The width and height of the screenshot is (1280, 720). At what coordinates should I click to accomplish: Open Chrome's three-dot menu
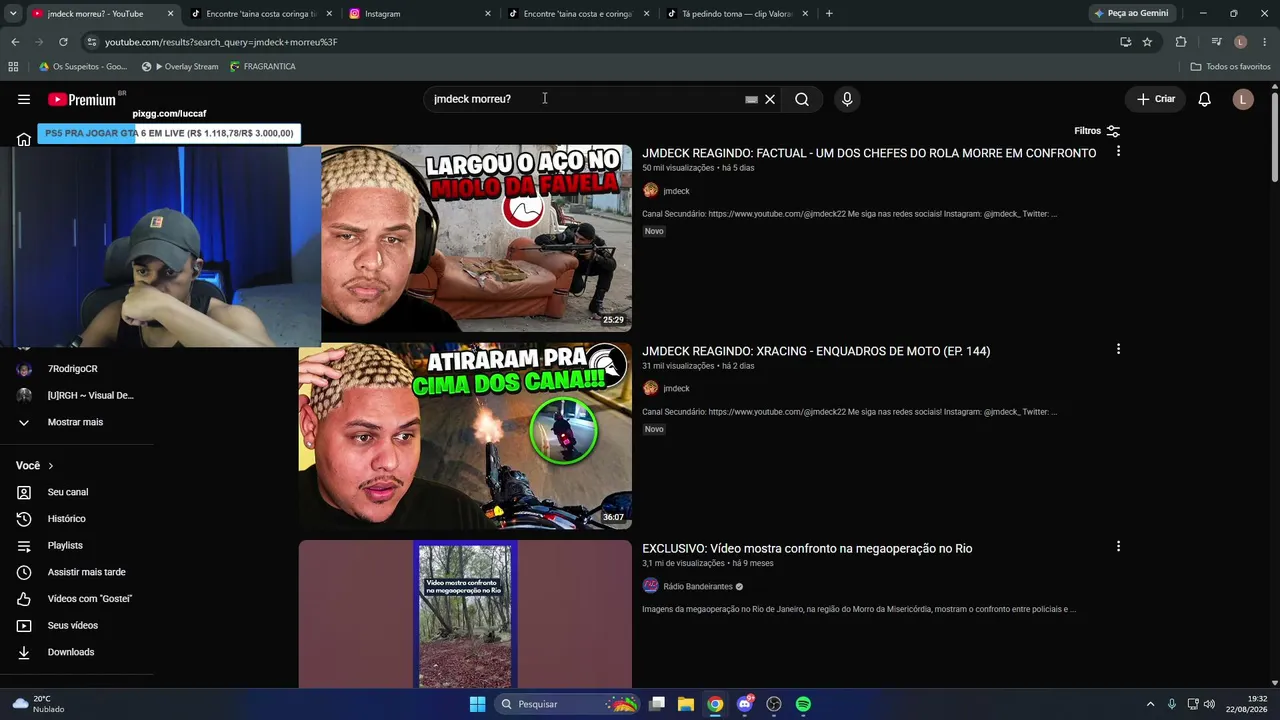point(1265,42)
